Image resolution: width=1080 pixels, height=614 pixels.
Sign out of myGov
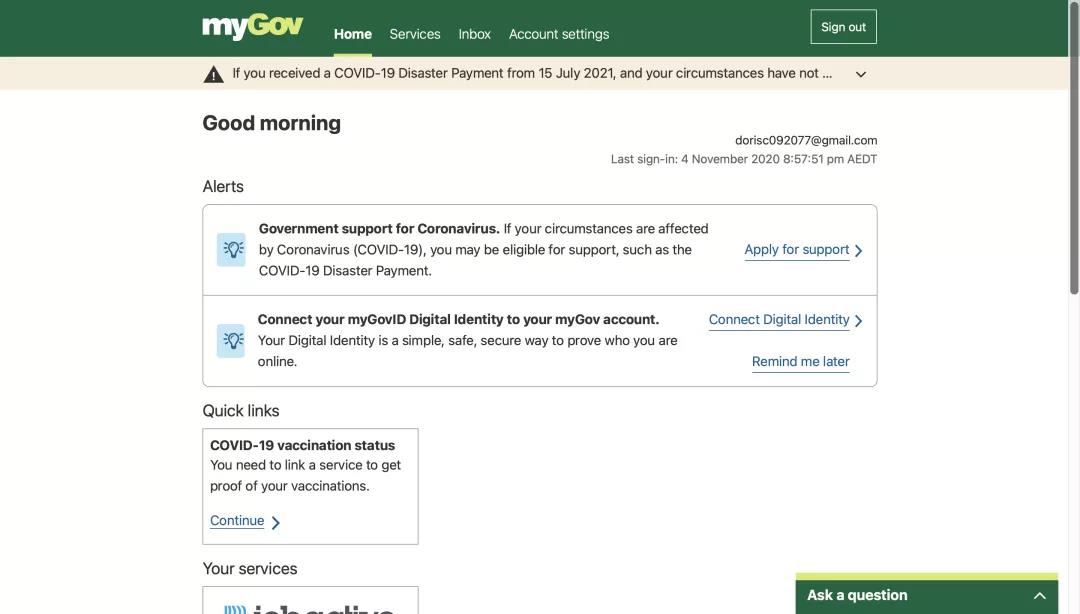tap(843, 27)
